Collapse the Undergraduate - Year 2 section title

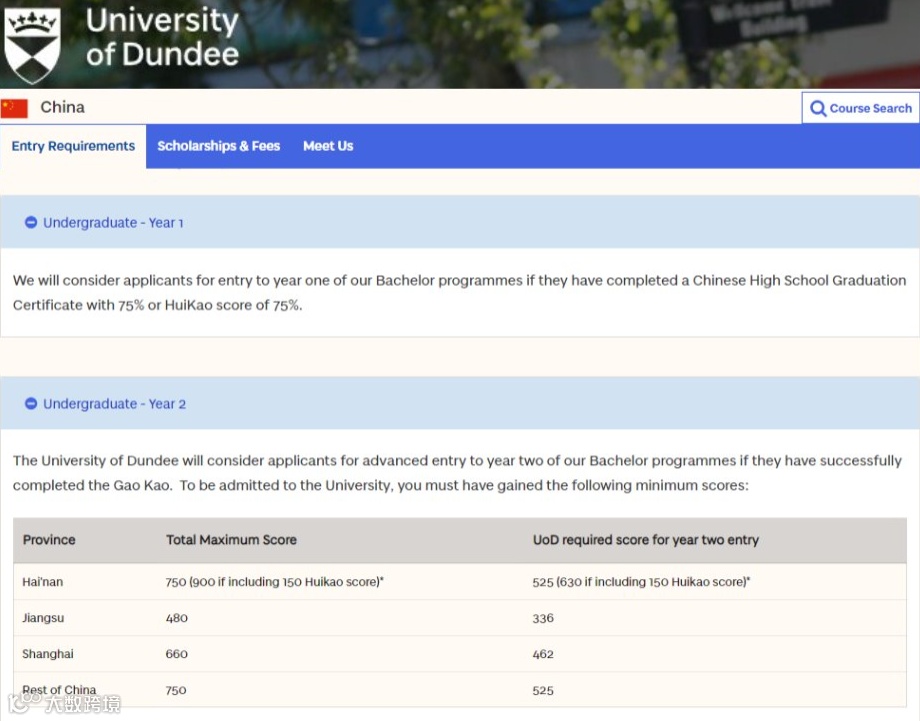pyautogui.click(x=114, y=404)
